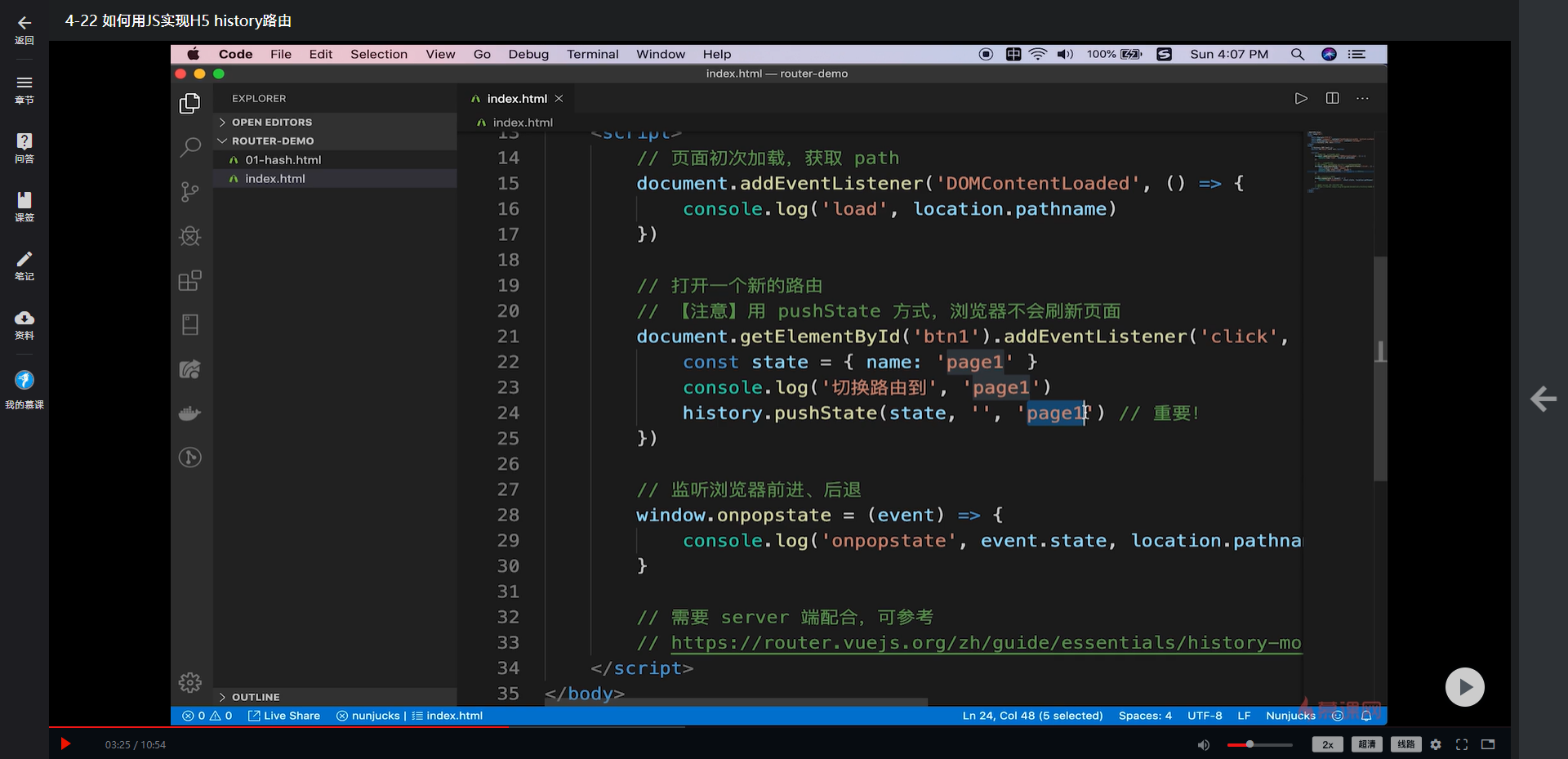The height and width of the screenshot is (759, 1568).
Task: Open the video player settings gear
Action: coord(1436,744)
